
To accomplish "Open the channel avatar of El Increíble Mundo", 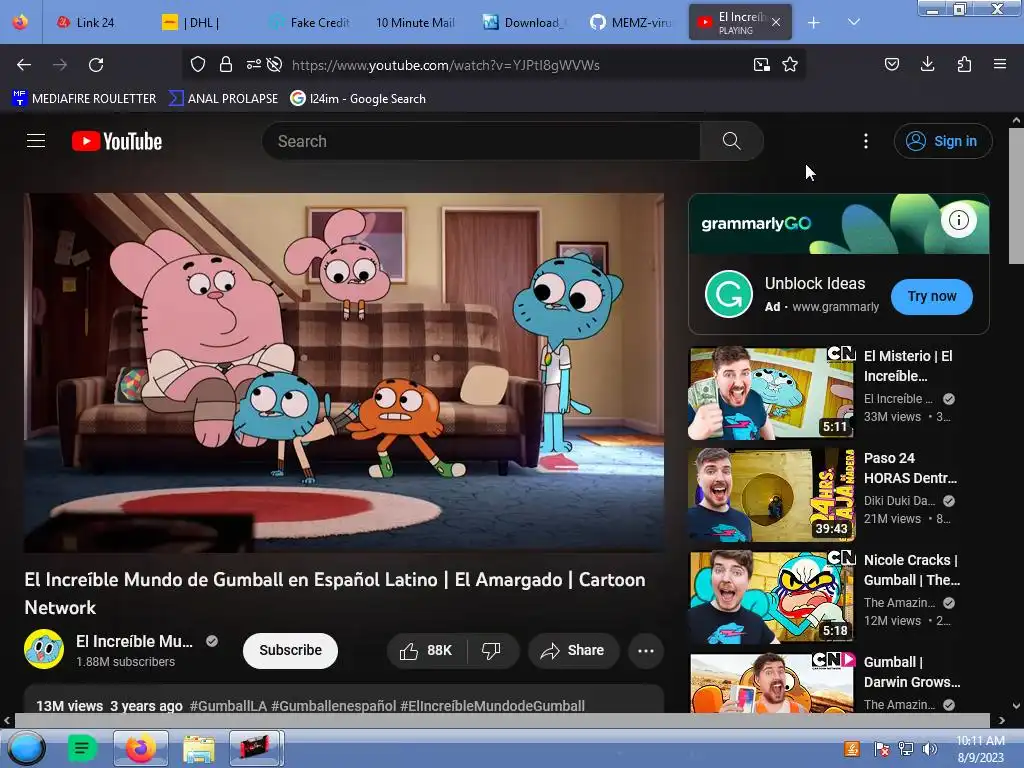I will (x=44, y=649).
